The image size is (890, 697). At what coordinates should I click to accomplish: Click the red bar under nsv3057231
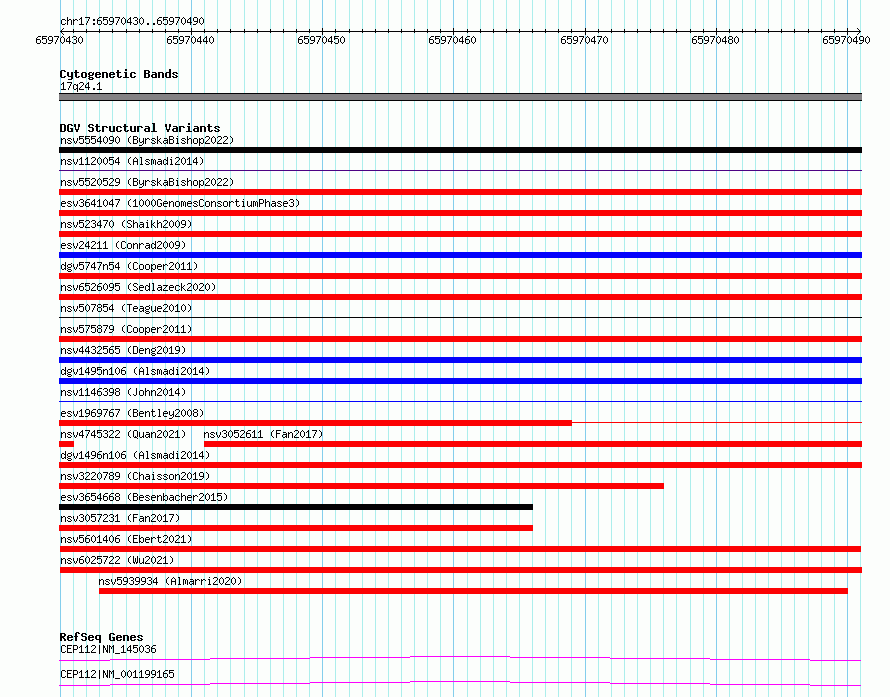[x=296, y=528]
